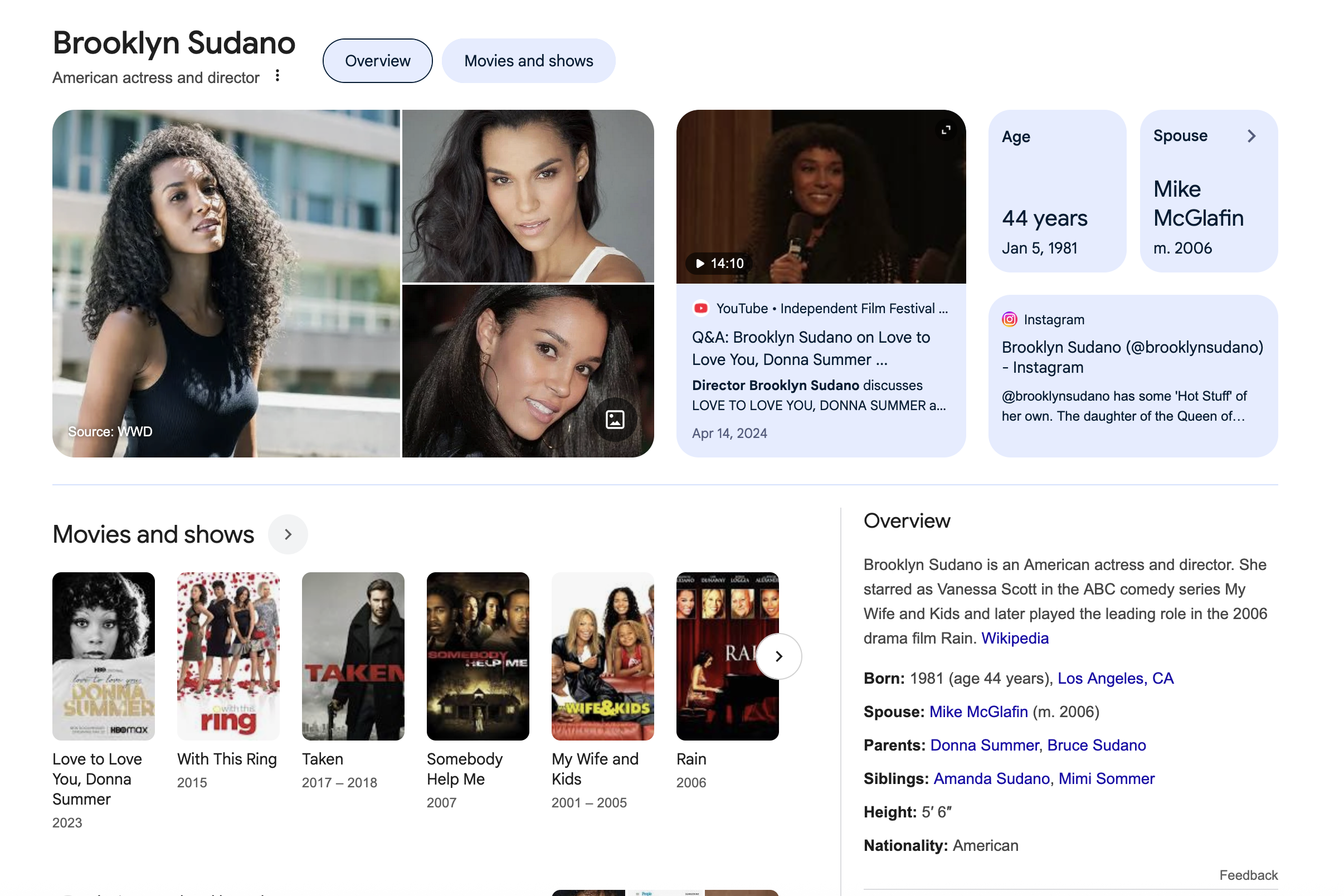Open the Wikipedia link

coord(1015,638)
